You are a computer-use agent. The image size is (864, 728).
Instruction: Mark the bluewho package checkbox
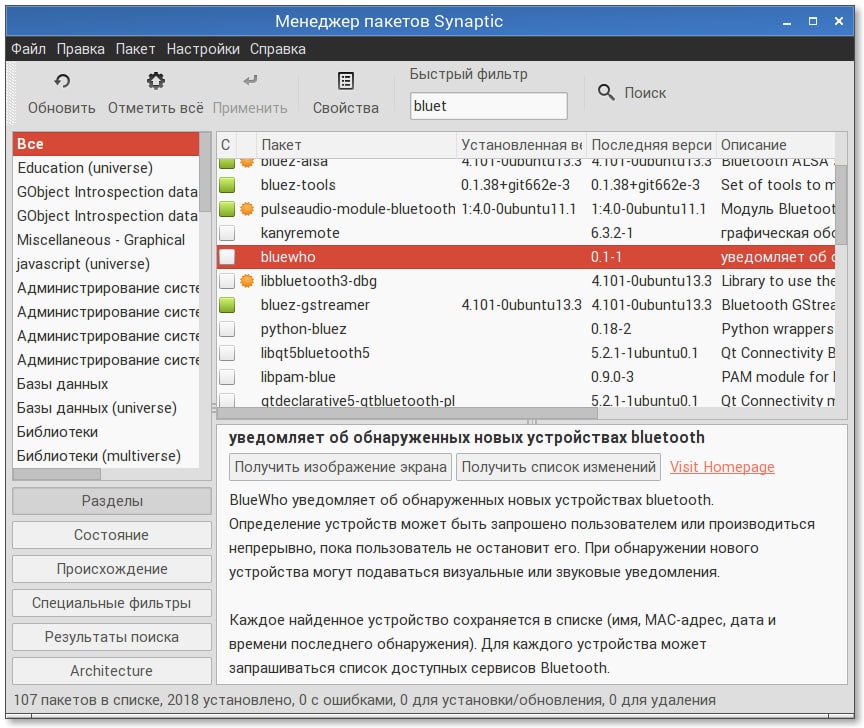[227, 257]
